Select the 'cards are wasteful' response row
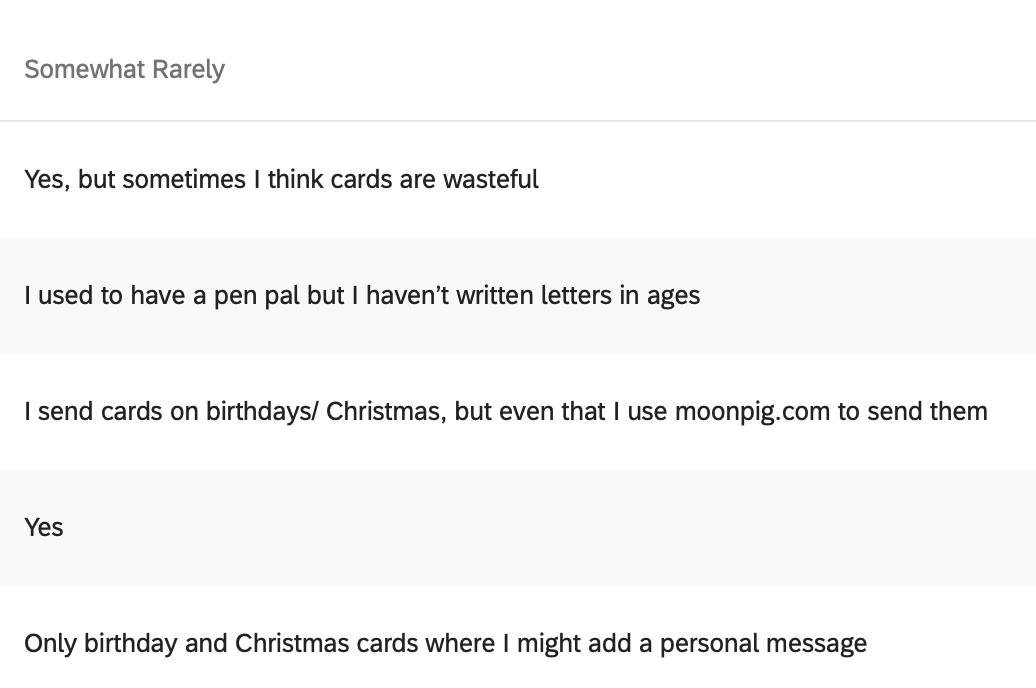The height and width of the screenshot is (688, 1036). click(x=517, y=180)
